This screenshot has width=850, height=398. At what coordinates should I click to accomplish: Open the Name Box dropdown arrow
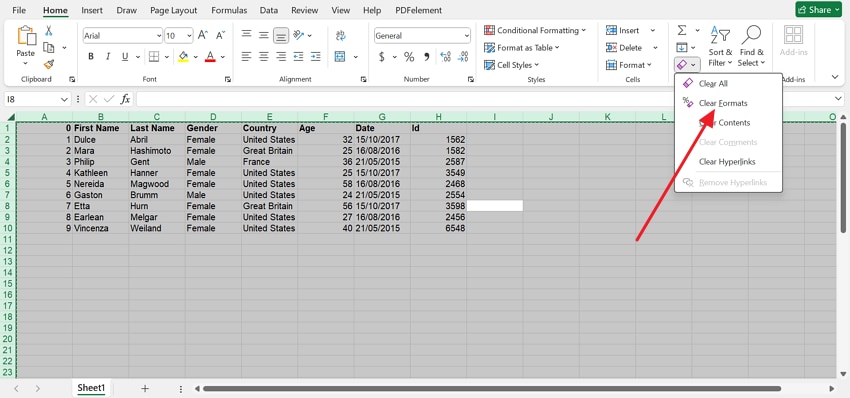tap(65, 99)
